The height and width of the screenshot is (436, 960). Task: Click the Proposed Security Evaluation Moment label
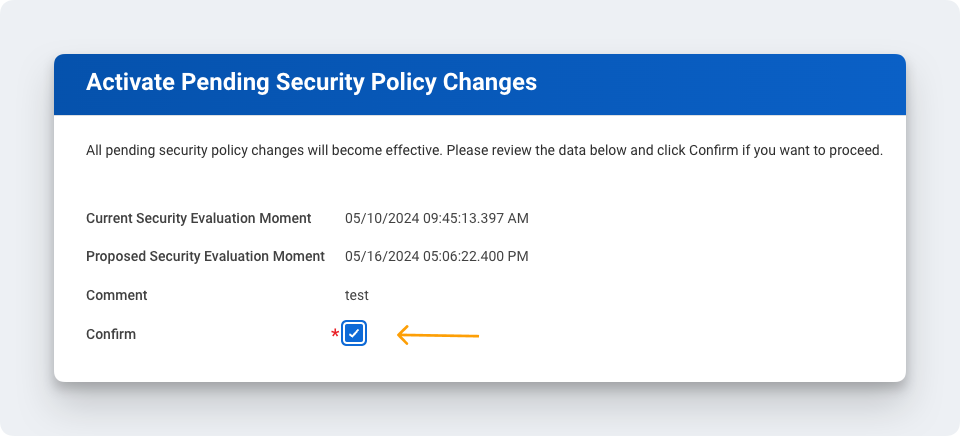click(x=205, y=256)
